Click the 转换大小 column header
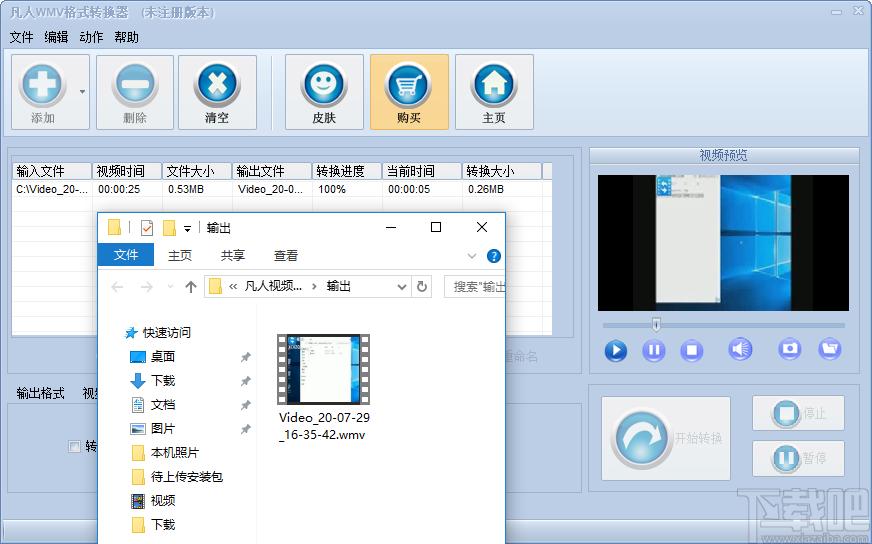 tap(502, 171)
